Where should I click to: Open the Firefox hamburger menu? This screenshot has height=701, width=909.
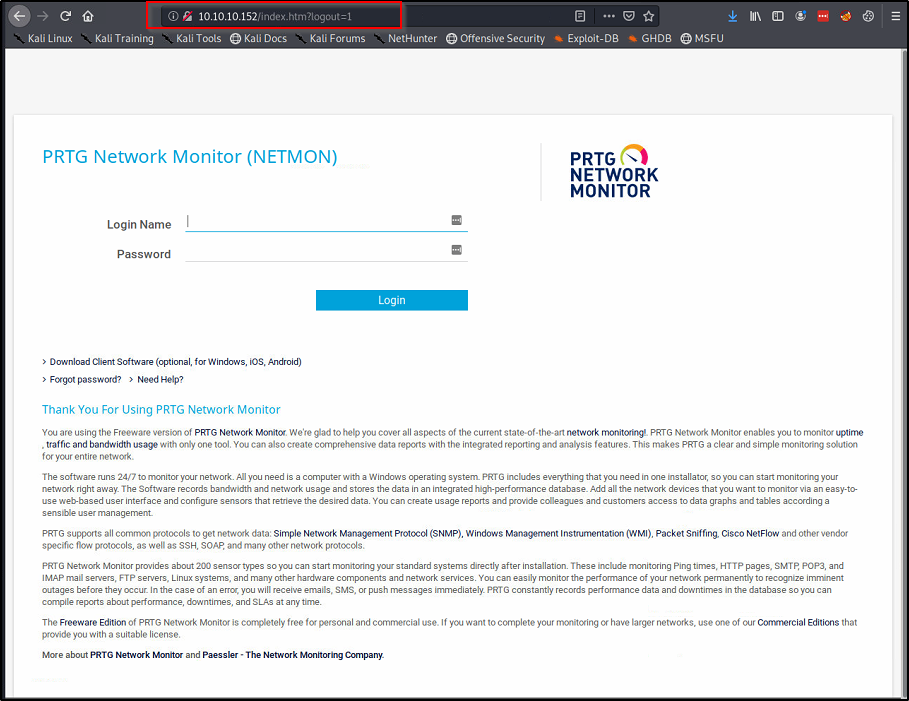pos(896,16)
